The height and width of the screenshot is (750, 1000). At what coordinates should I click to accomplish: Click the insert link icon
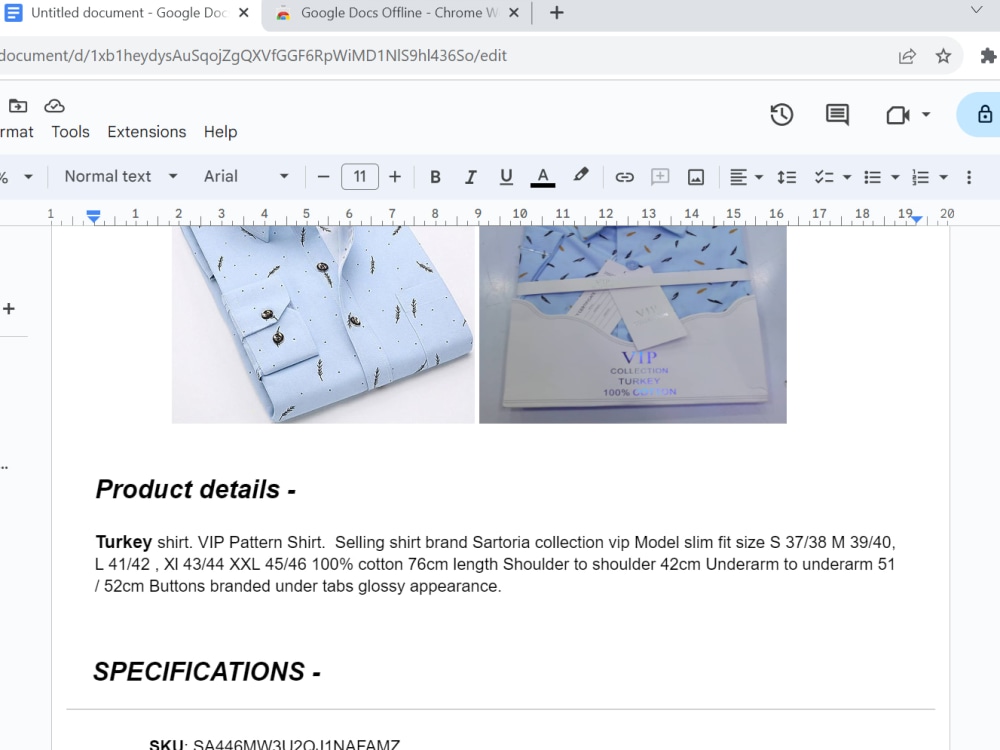tap(624, 177)
